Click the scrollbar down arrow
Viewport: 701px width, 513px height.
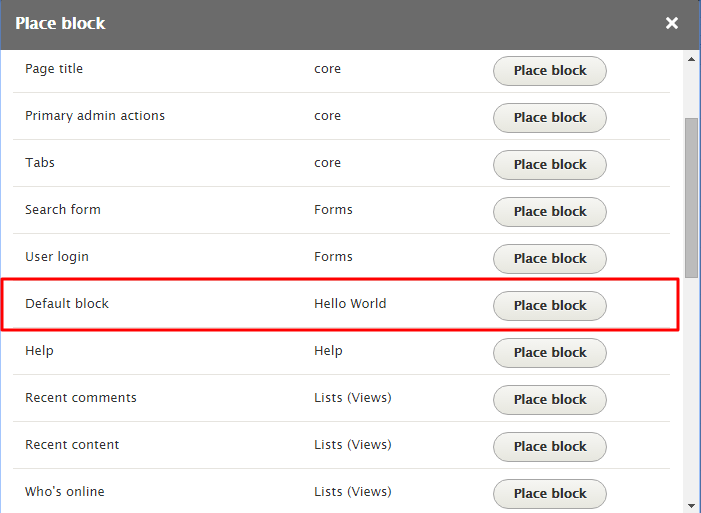[691, 505]
